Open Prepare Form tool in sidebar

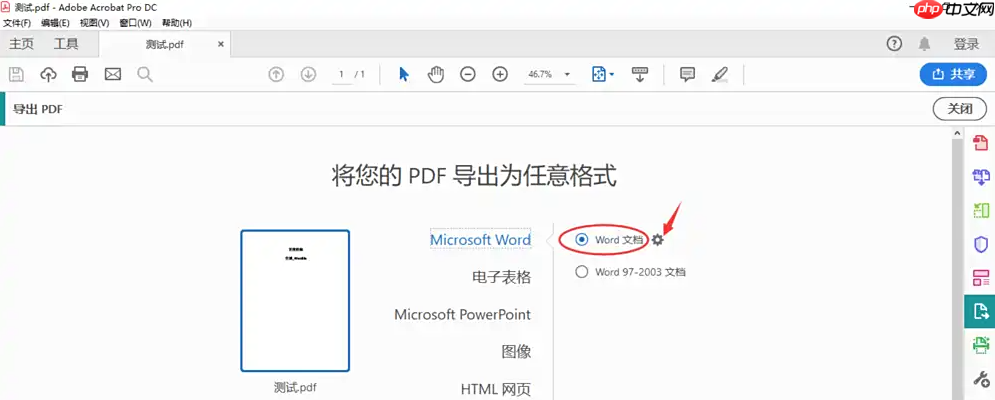[981, 277]
